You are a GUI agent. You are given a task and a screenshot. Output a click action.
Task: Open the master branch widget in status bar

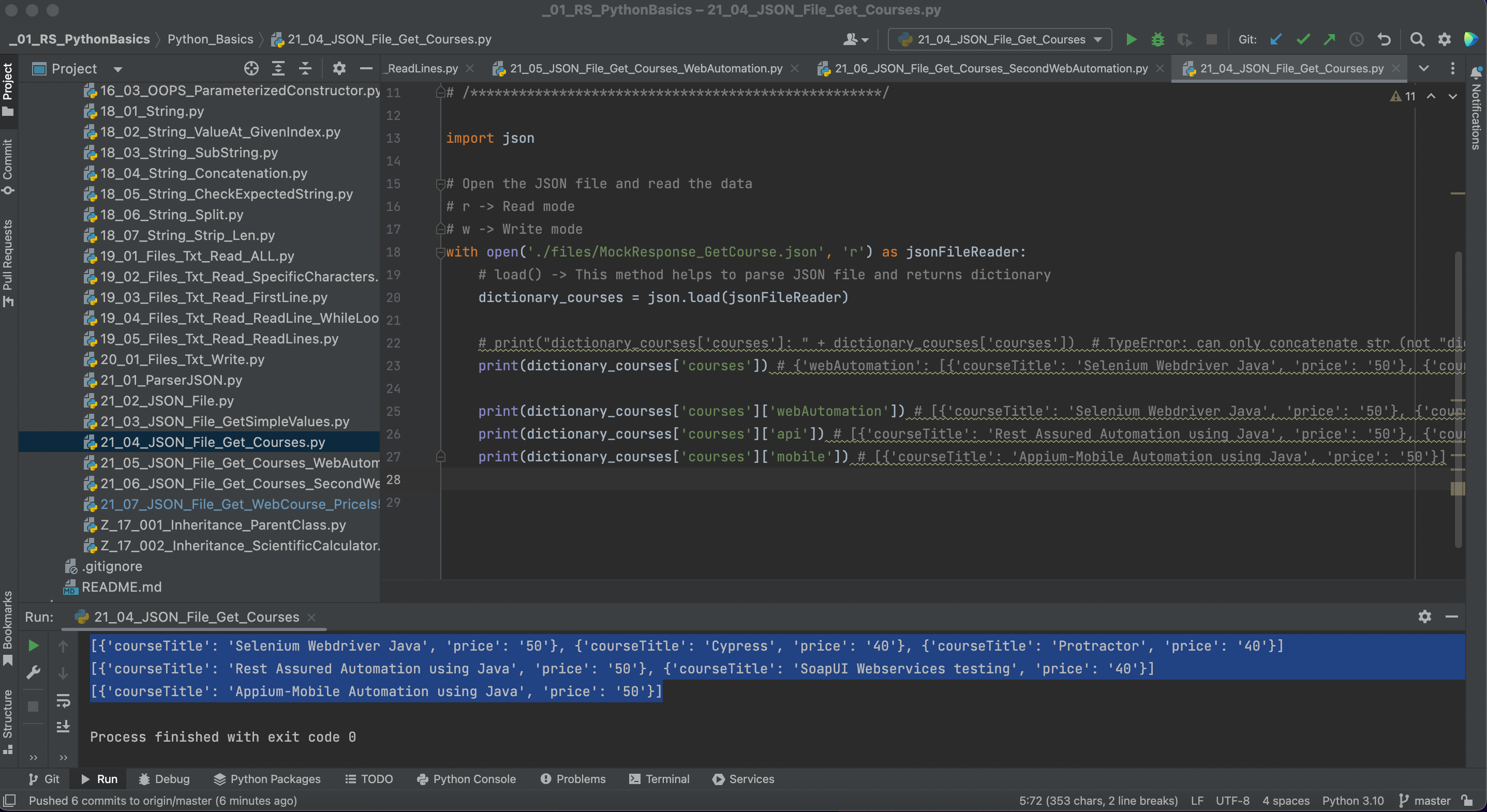coord(1425,801)
